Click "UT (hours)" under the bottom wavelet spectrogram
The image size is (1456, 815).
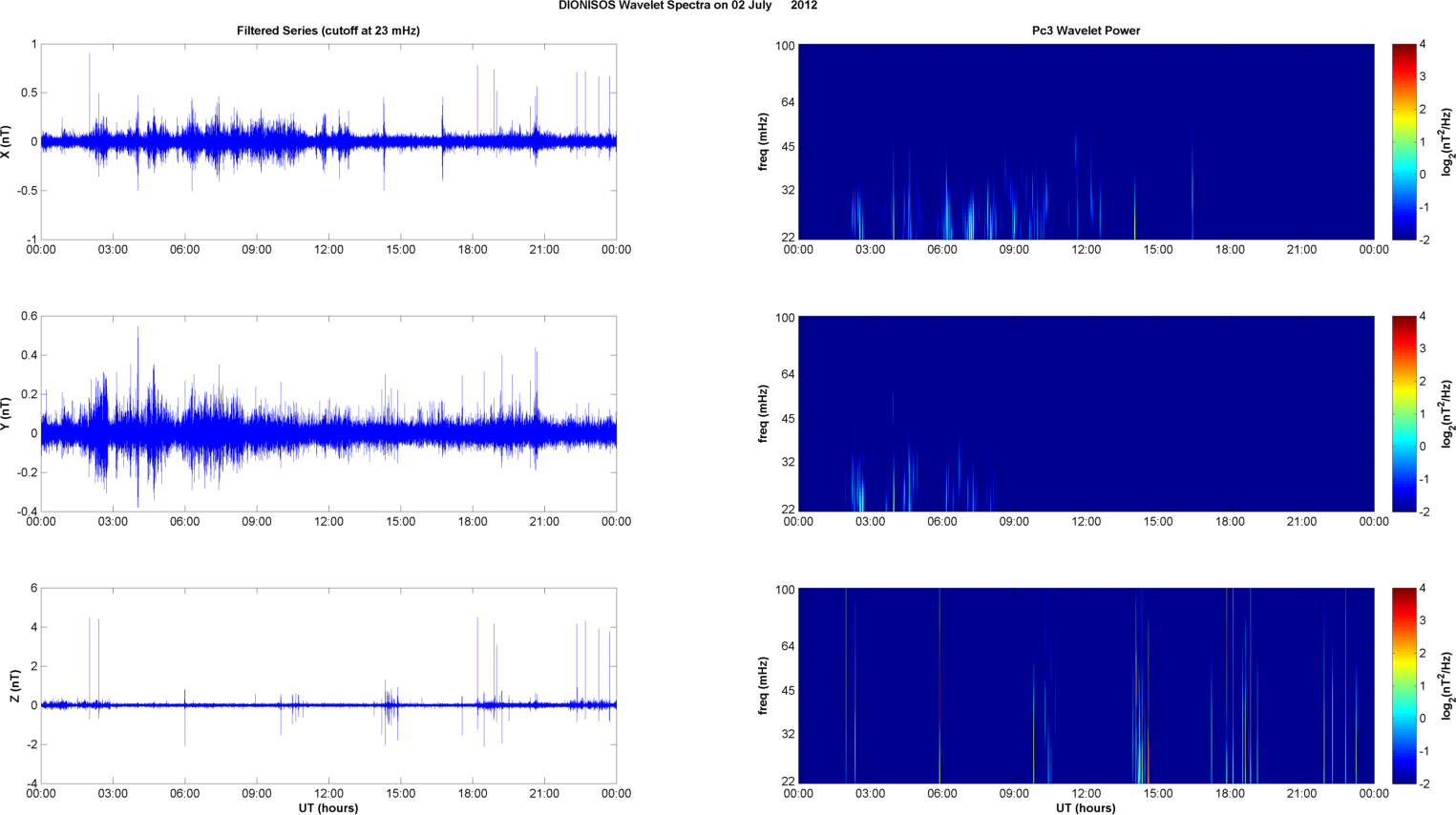pos(1086,808)
